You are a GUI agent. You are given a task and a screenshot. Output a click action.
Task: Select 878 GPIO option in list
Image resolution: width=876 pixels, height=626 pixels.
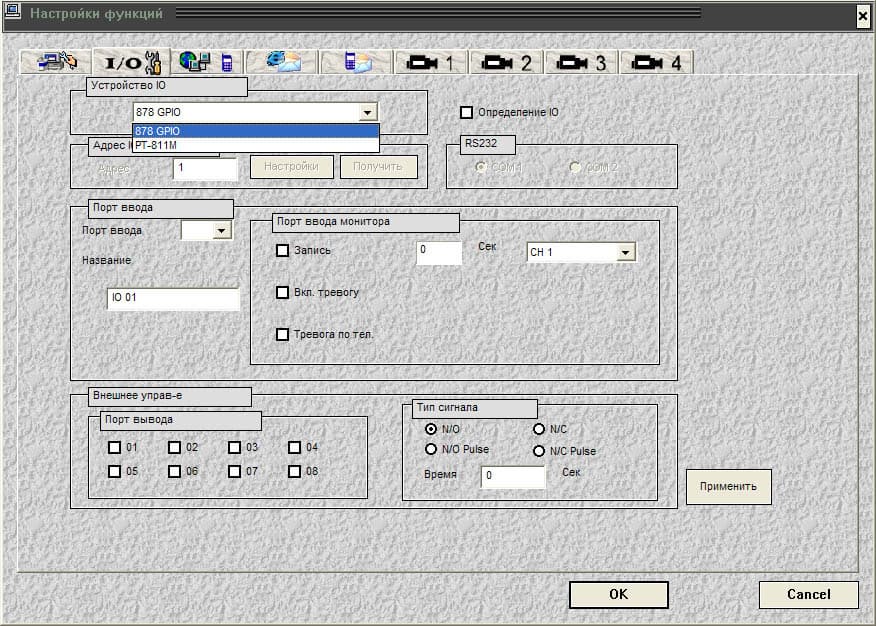[x=255, y=131]
